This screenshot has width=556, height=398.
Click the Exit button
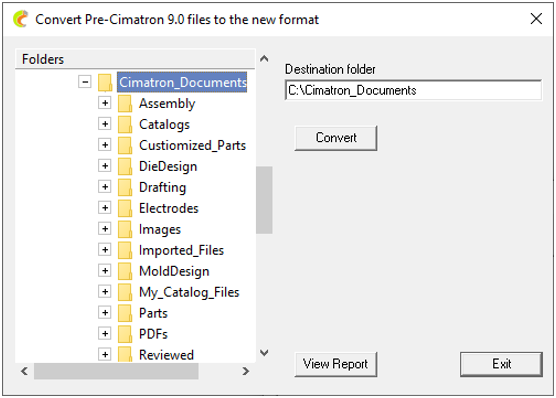coord(501,364)
